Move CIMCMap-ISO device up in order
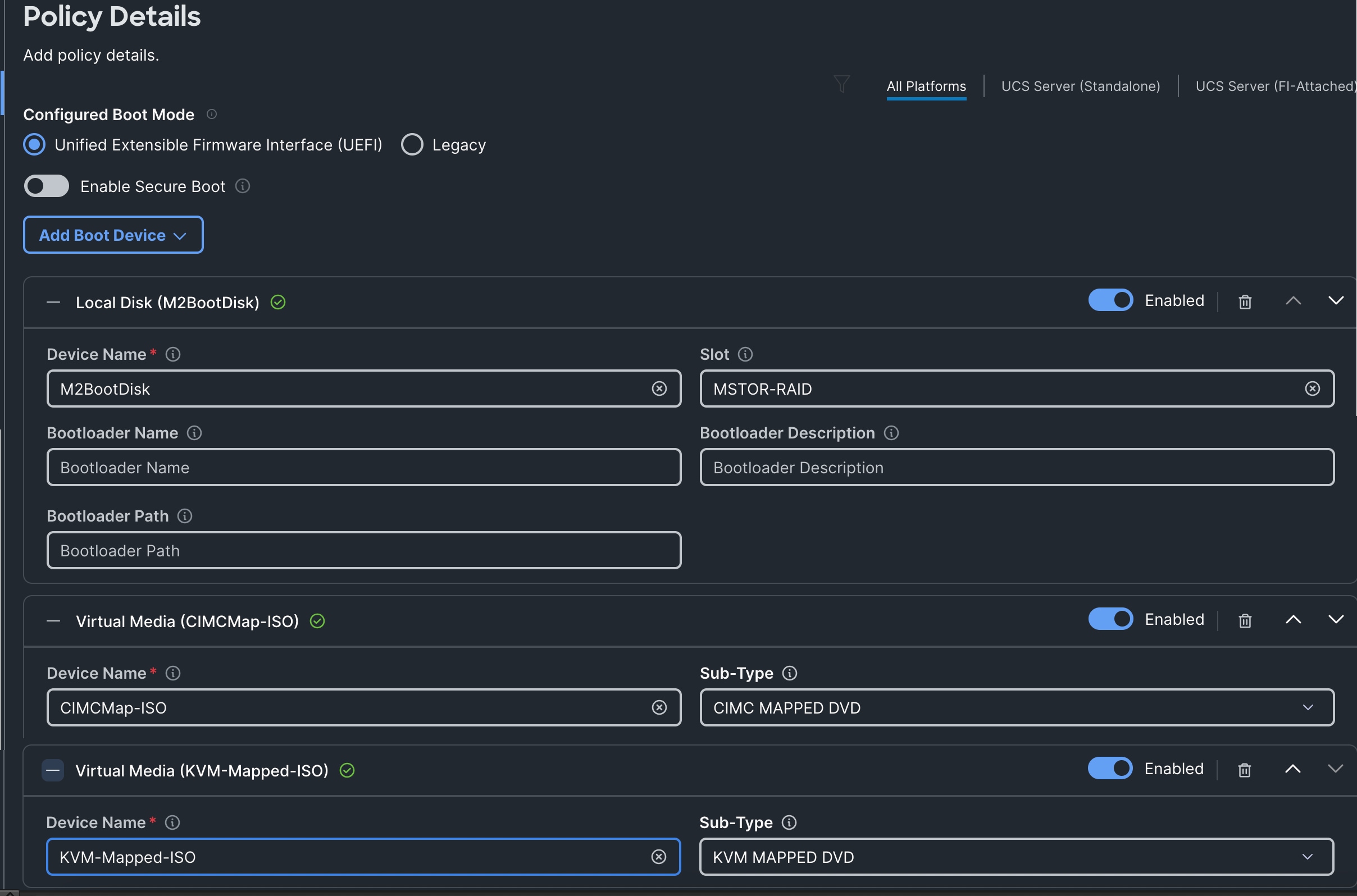Viewport: 1357px width, 896px height. pos(1293,620)
